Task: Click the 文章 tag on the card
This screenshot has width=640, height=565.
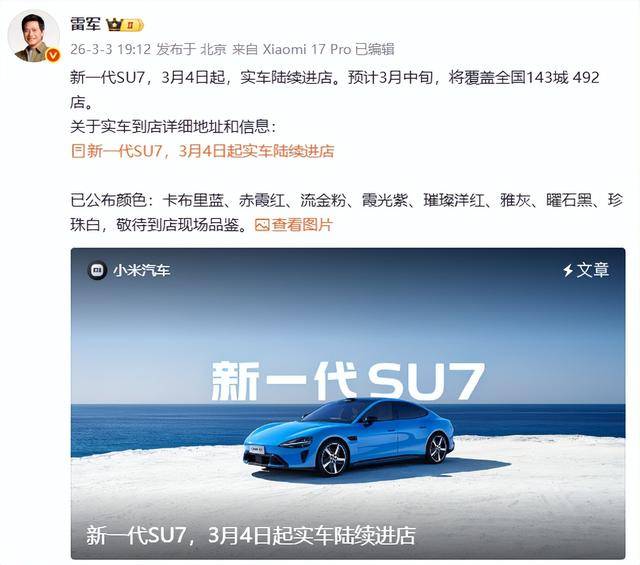Action: [x=593, y=270]
